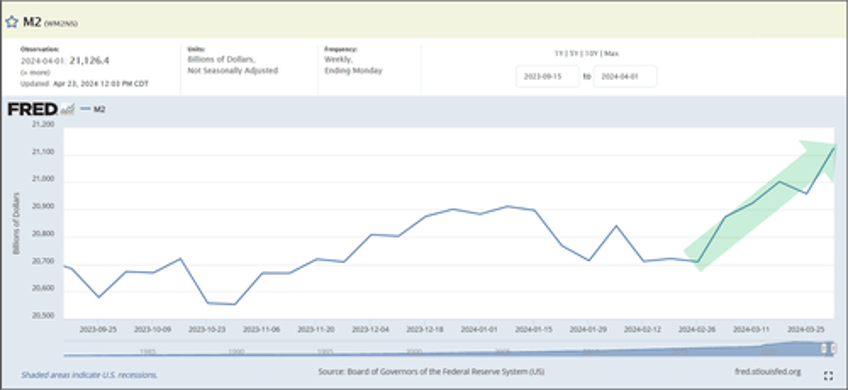Click the FRED logo

click(32, 109)
